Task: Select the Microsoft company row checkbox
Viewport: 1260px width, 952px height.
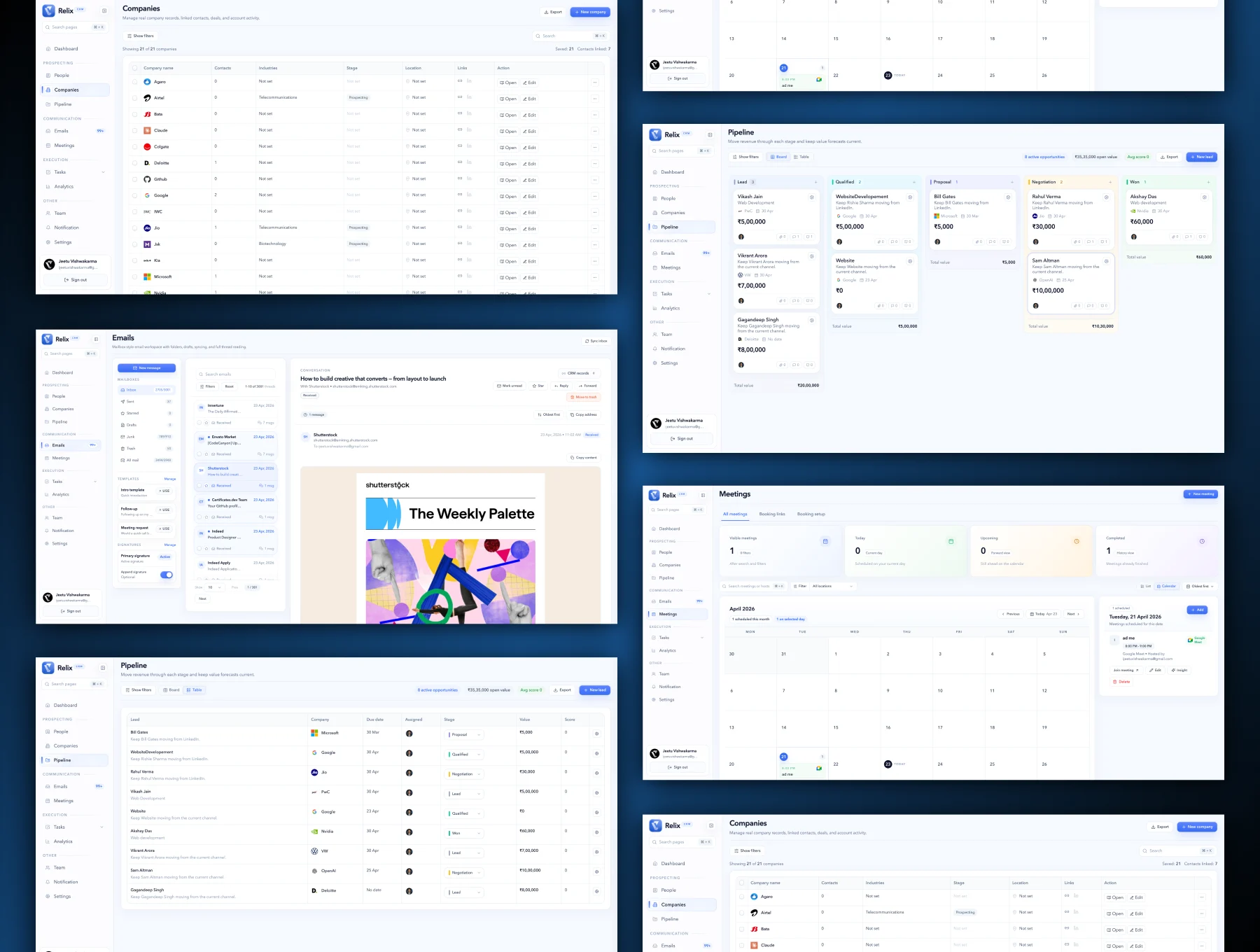Action: coord(135,276)
